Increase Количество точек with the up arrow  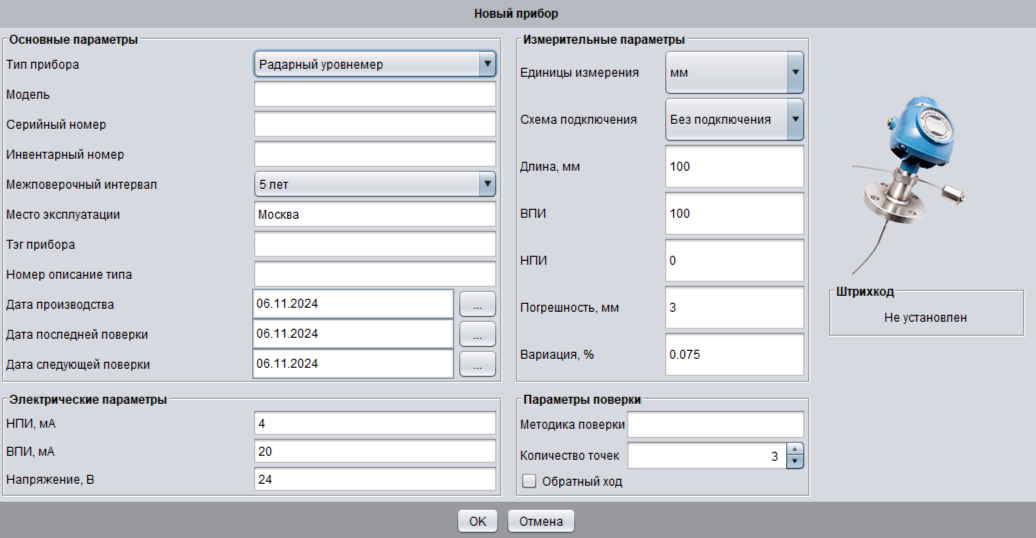pos(795,450)
